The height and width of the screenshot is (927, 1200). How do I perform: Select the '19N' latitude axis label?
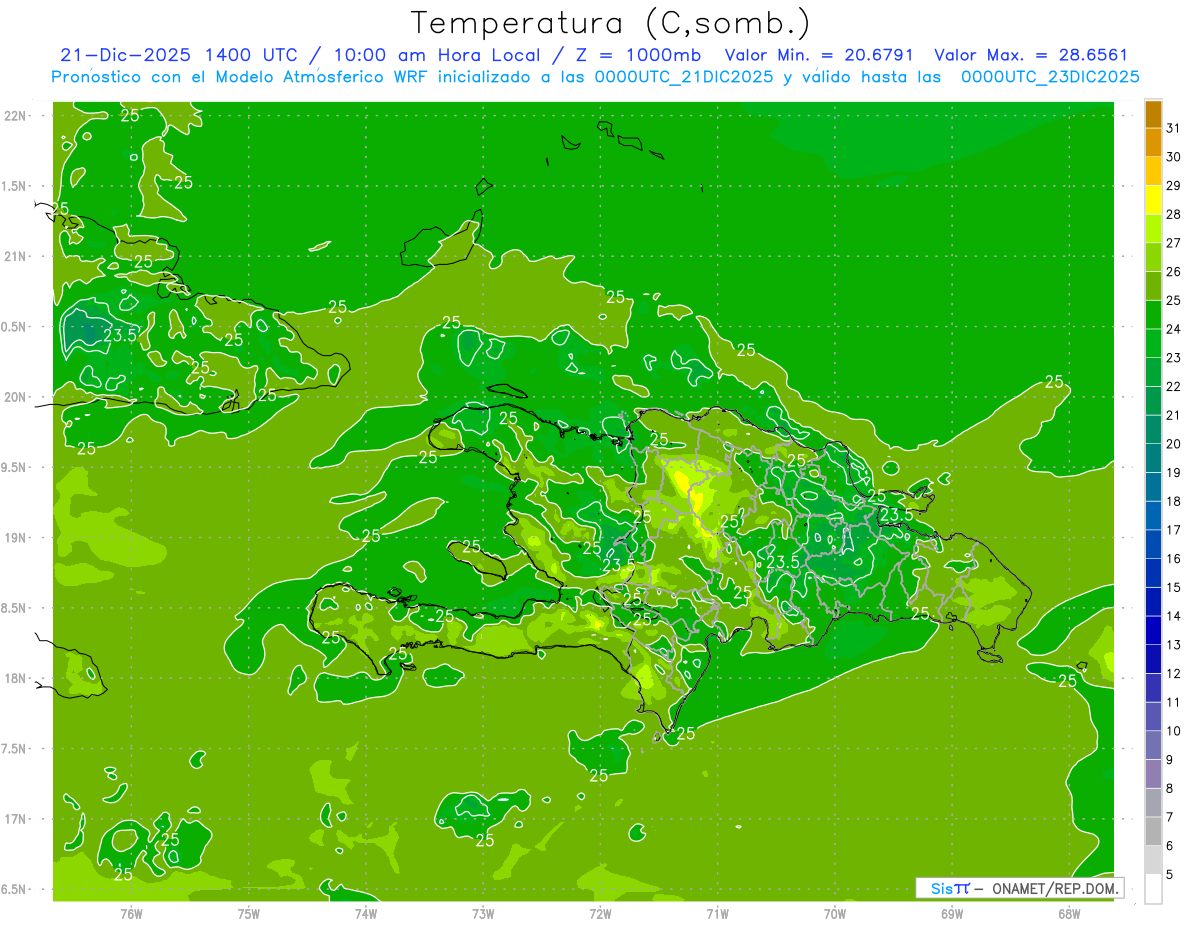point(17,538)
